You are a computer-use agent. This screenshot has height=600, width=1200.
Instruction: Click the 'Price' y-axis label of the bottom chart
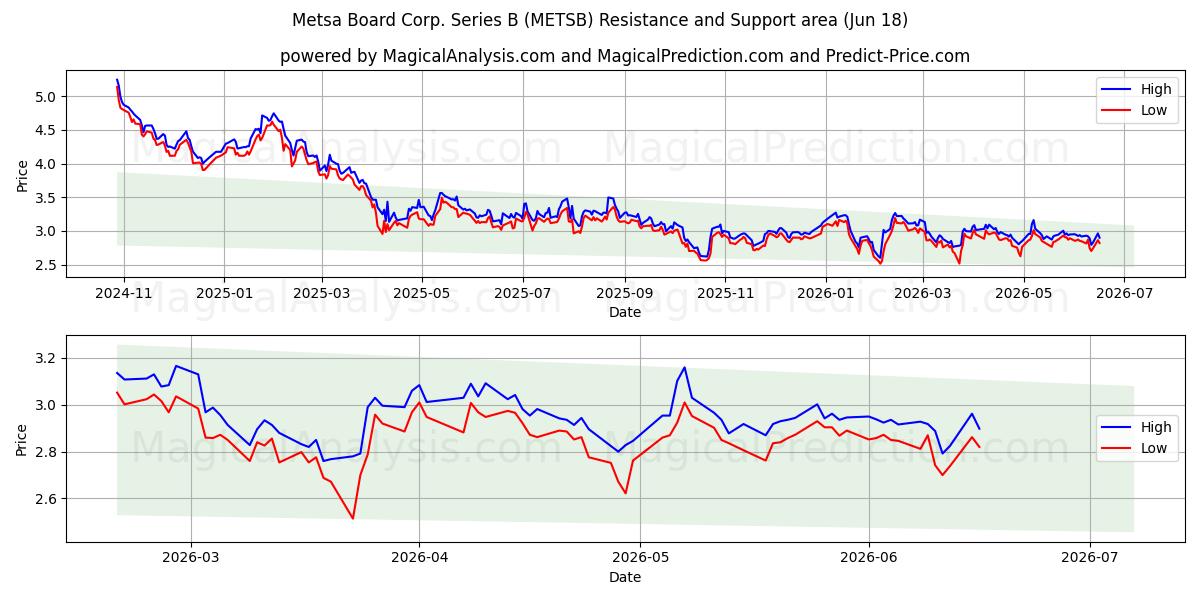click(22, 439)
